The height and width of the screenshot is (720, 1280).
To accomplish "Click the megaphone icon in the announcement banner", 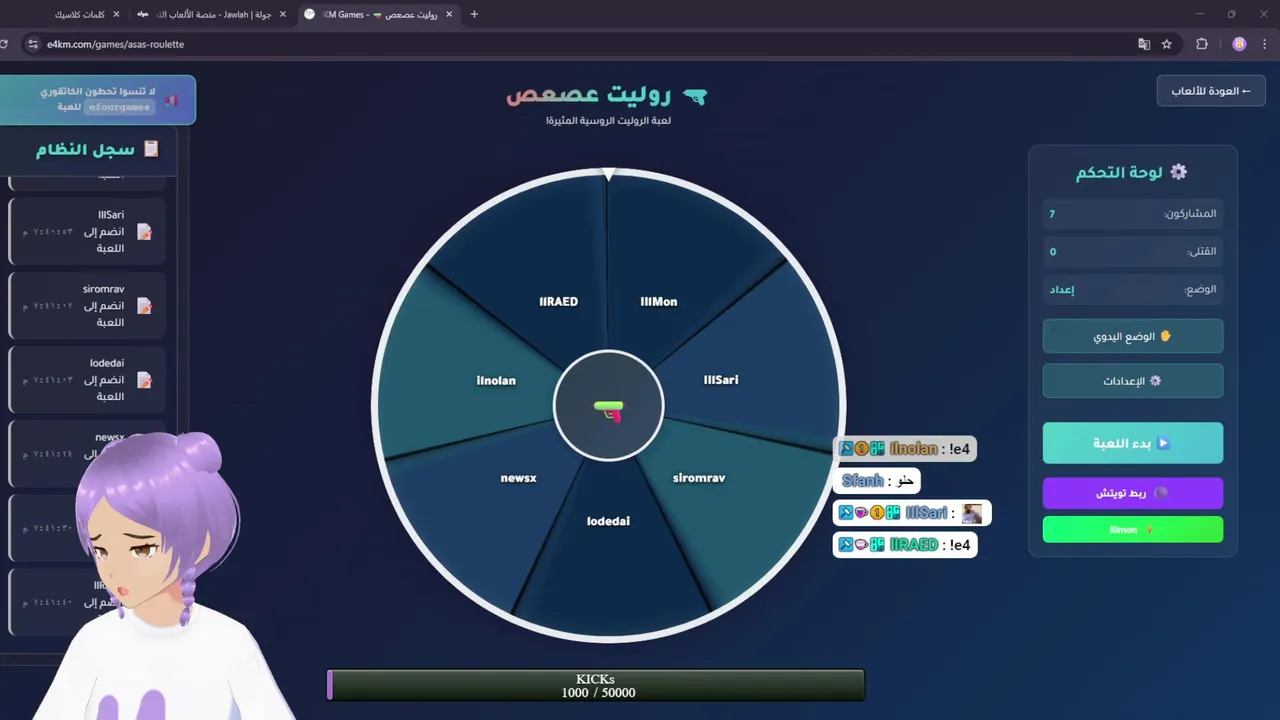I will click(x=172, y=100).
